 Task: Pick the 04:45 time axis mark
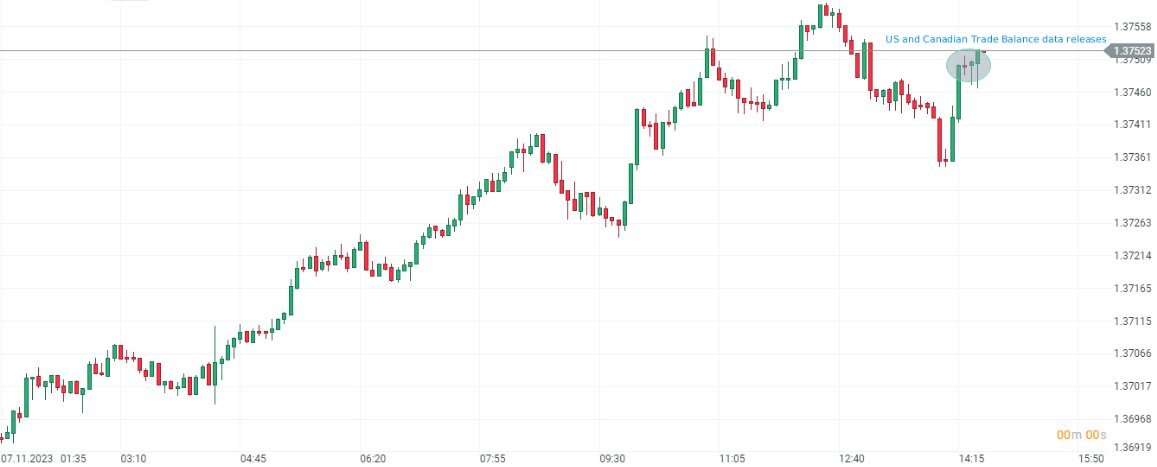point(253,459)
